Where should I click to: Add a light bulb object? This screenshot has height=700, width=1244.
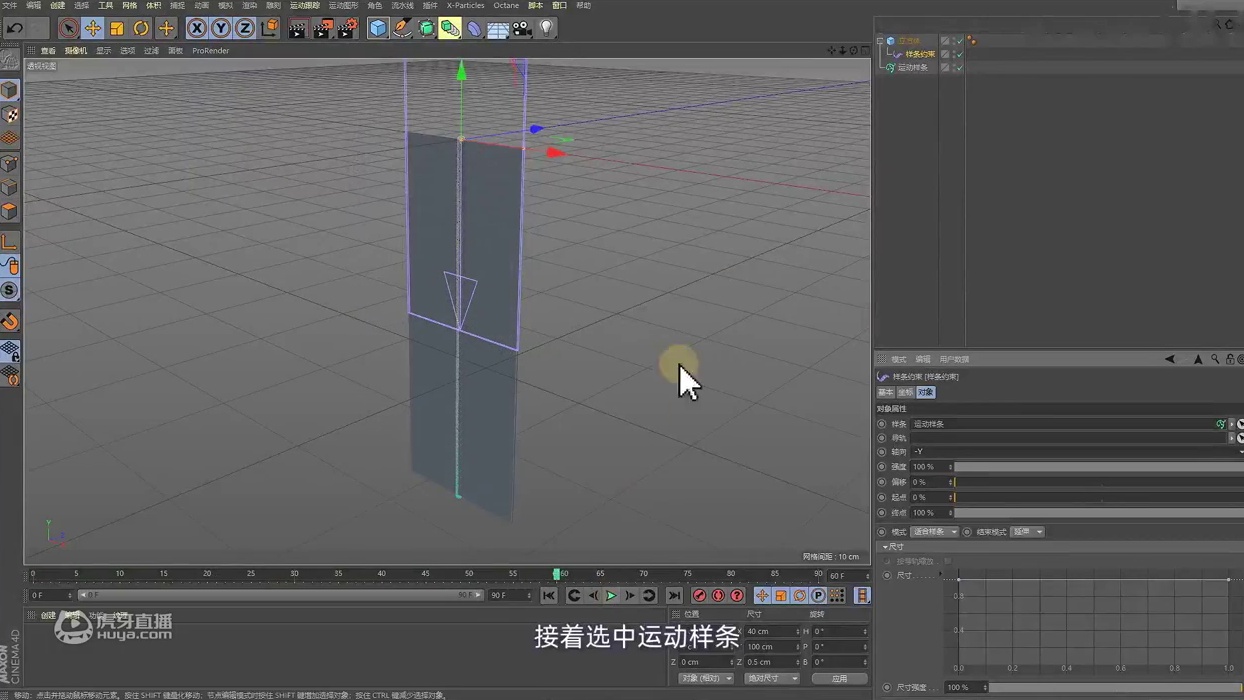pyautogui.click(x=546, y=28)
